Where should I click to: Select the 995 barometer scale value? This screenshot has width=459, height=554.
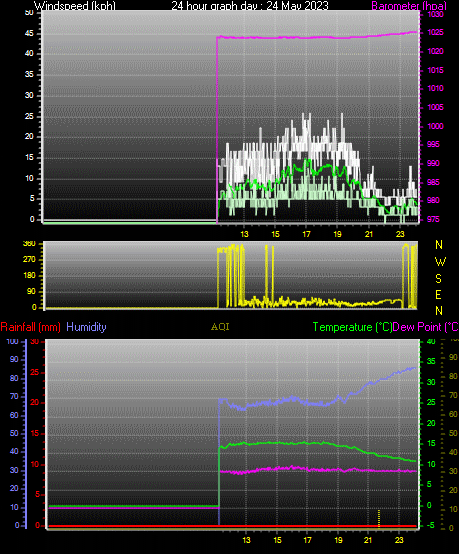coord(434,145)
